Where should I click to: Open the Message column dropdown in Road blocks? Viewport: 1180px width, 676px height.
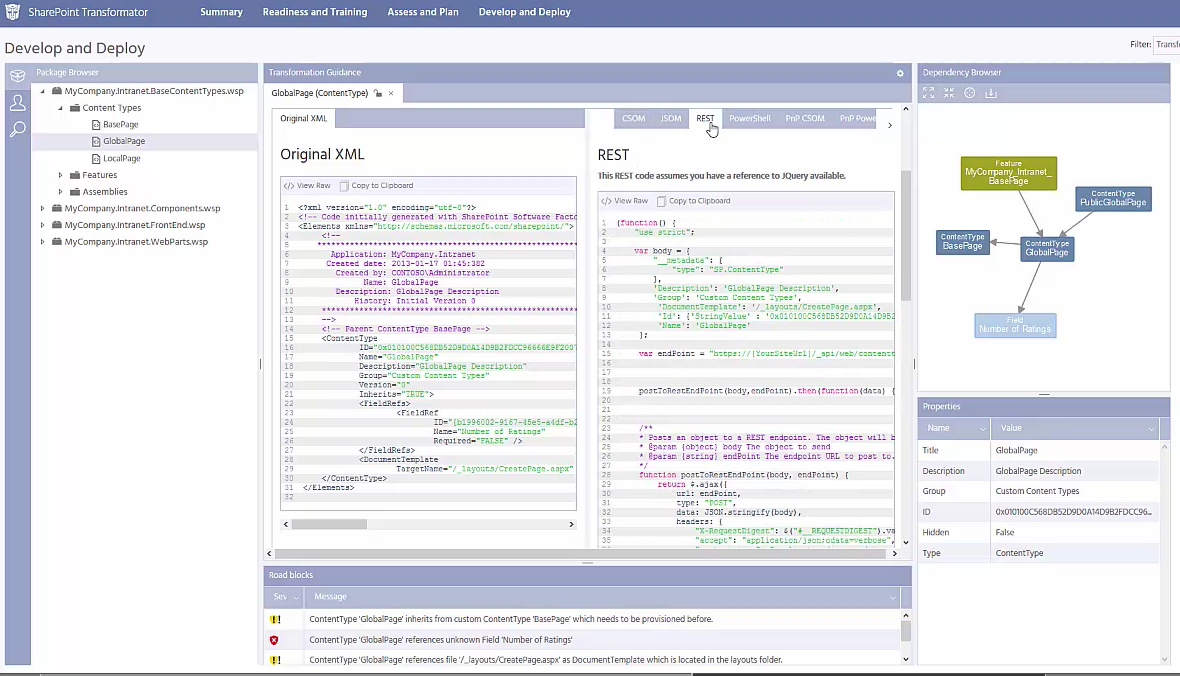pos(893,596)
